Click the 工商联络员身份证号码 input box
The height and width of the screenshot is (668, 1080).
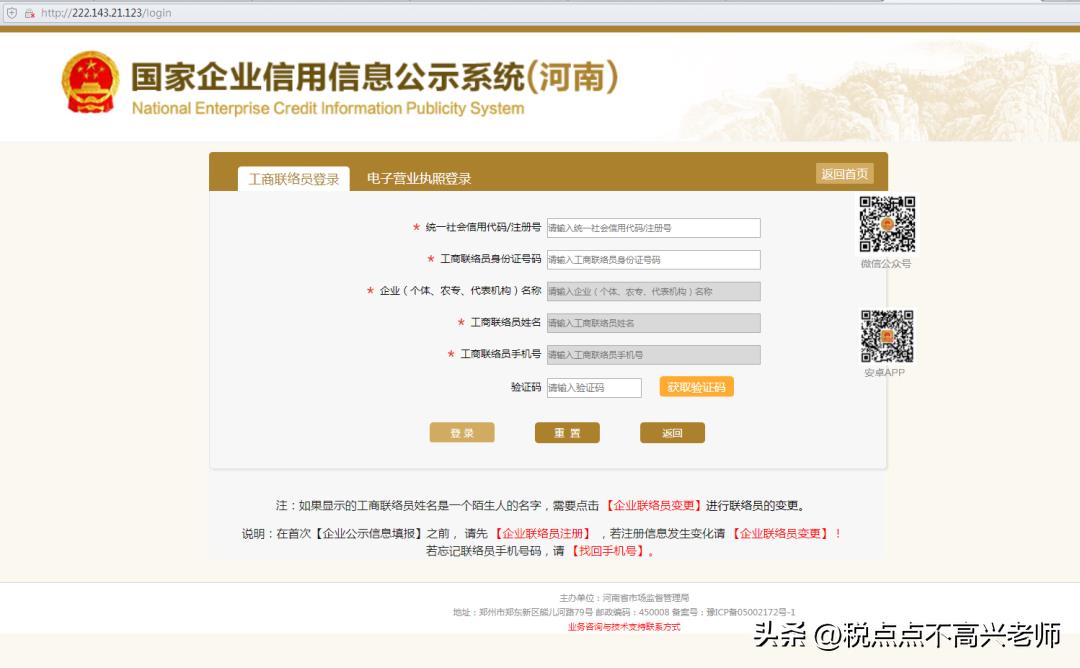(x=653, y=260)
